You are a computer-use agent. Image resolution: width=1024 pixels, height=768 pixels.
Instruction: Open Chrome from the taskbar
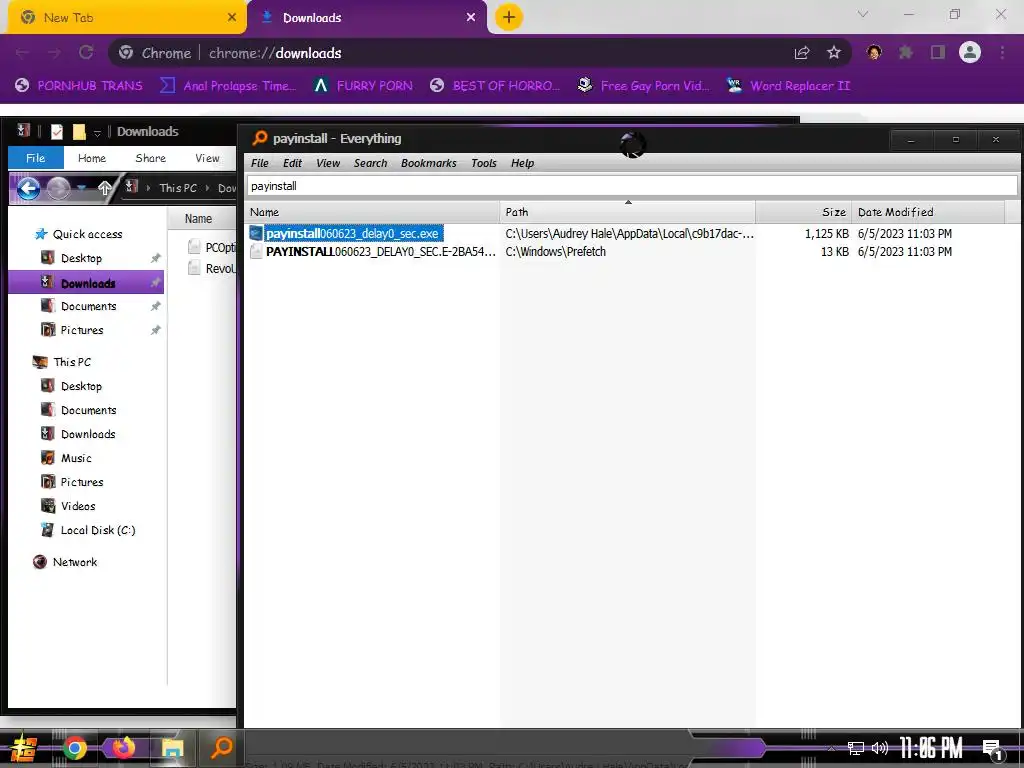coord(74,748)
